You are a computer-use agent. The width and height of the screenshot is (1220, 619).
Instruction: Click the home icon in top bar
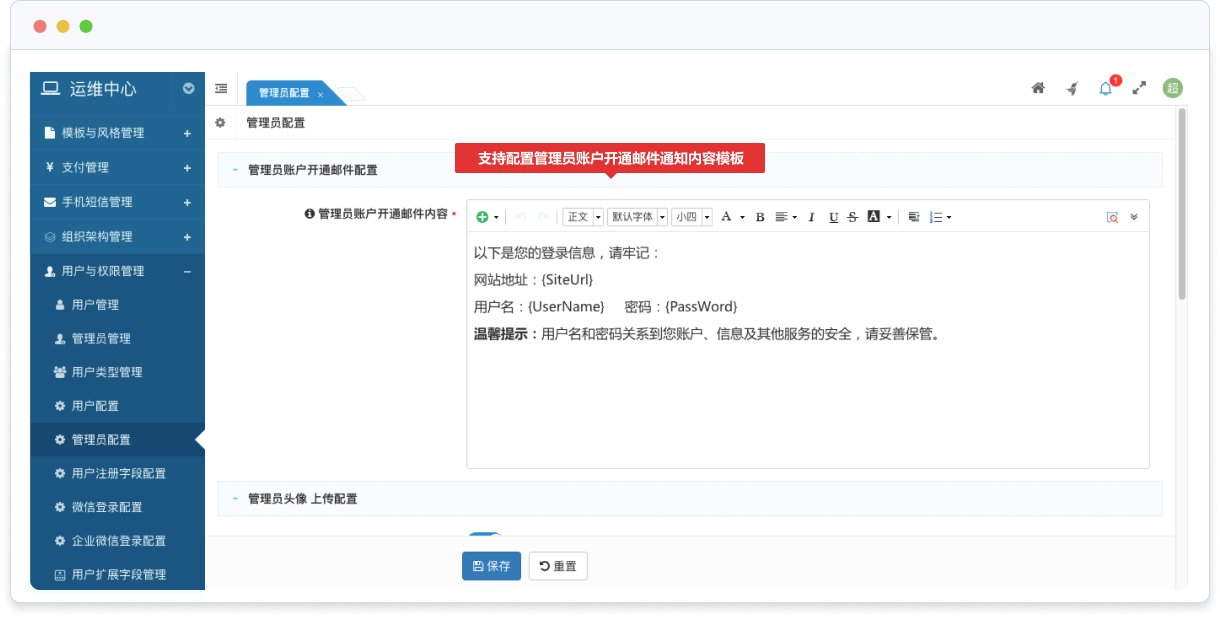click(1038, 88)
